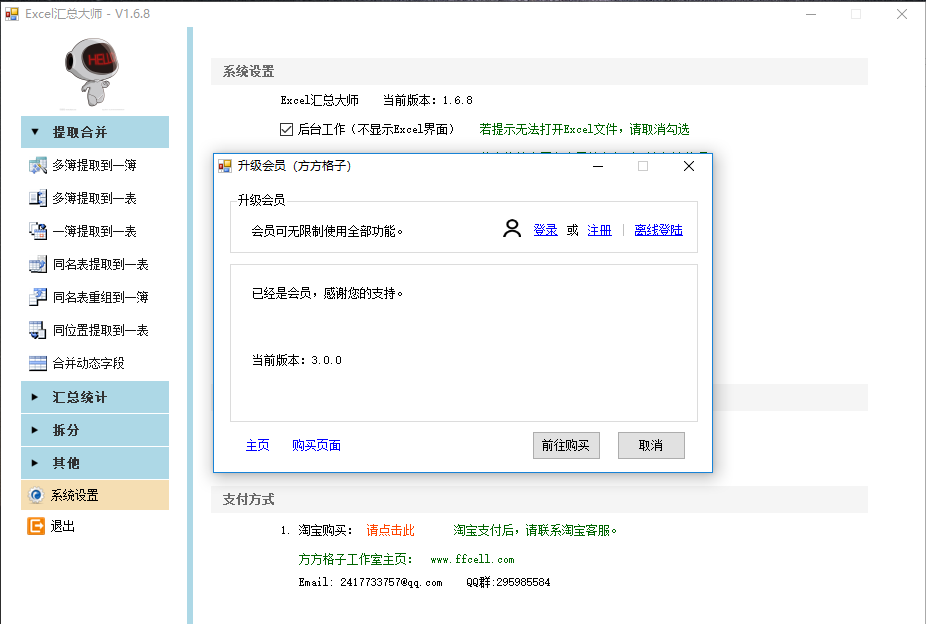Screen dimensions: 926x624
Task: Click the 其他 section header text
Action: [66, 463]
